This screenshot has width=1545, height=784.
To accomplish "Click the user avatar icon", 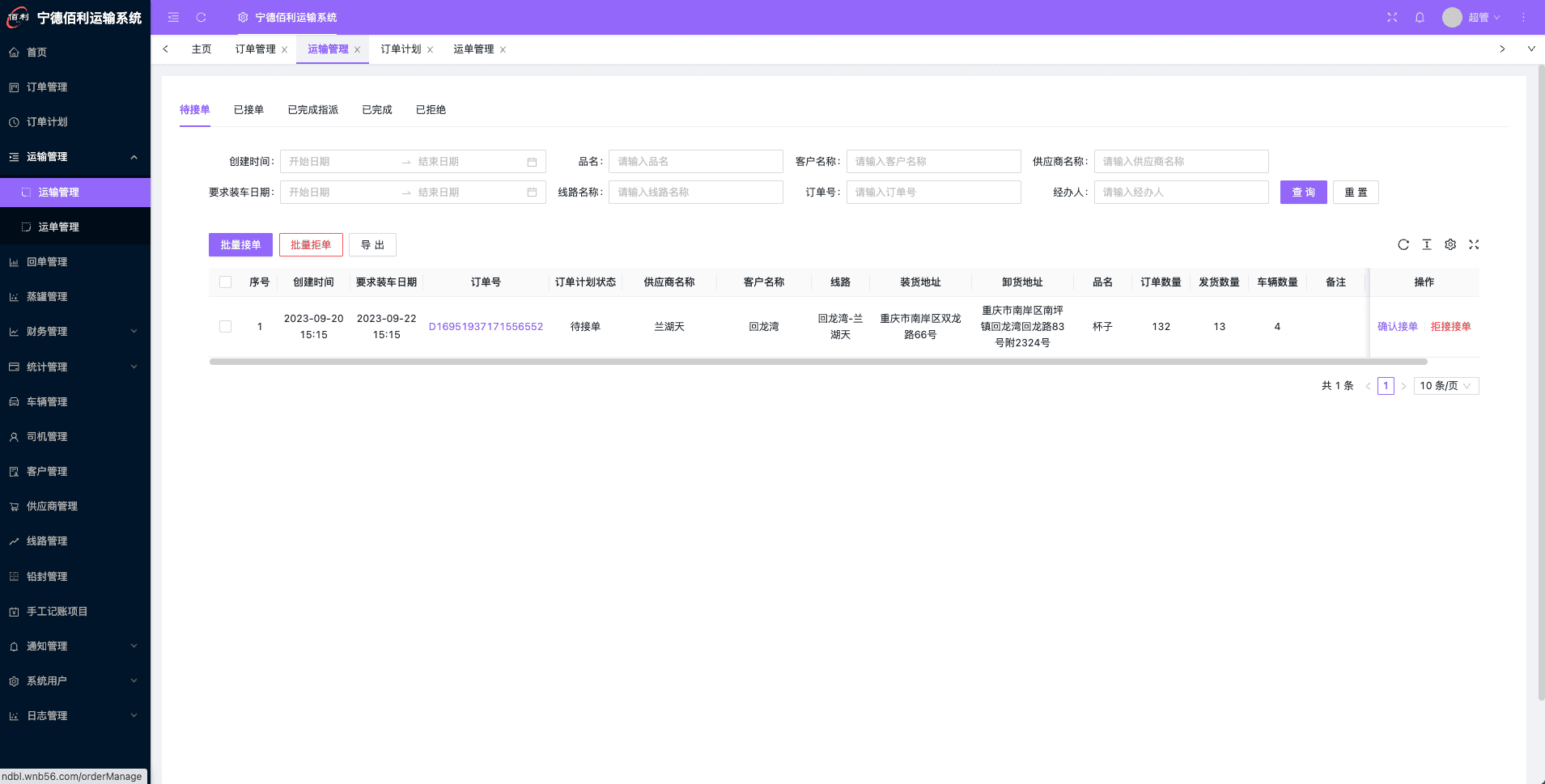I will [1452, 17].
